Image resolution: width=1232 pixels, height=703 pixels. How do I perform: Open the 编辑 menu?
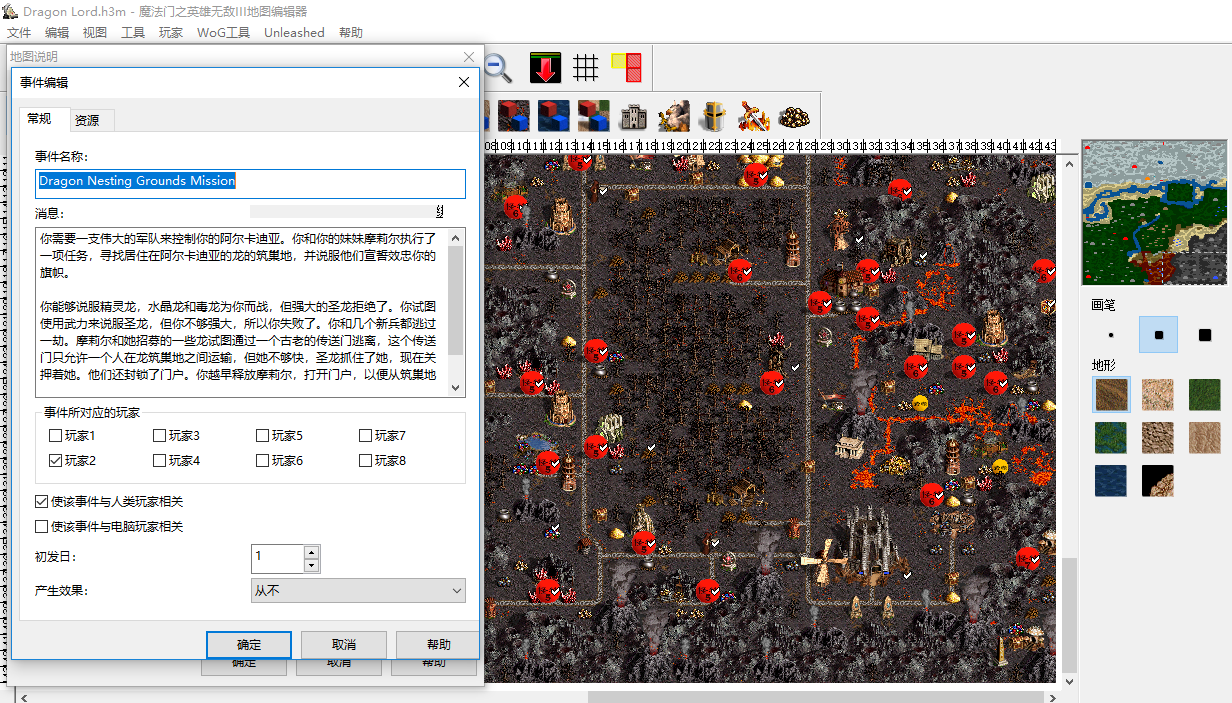[57, 33]
